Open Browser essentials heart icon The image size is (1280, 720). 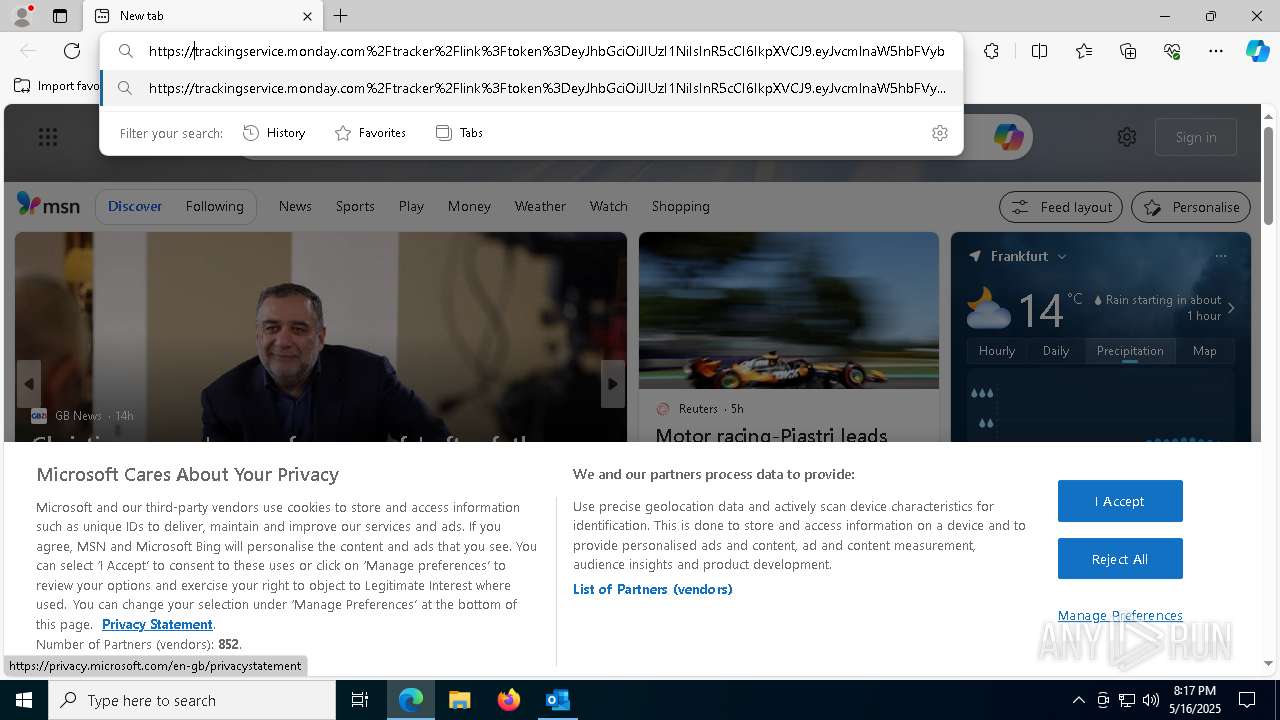(x=1172, y=51)
